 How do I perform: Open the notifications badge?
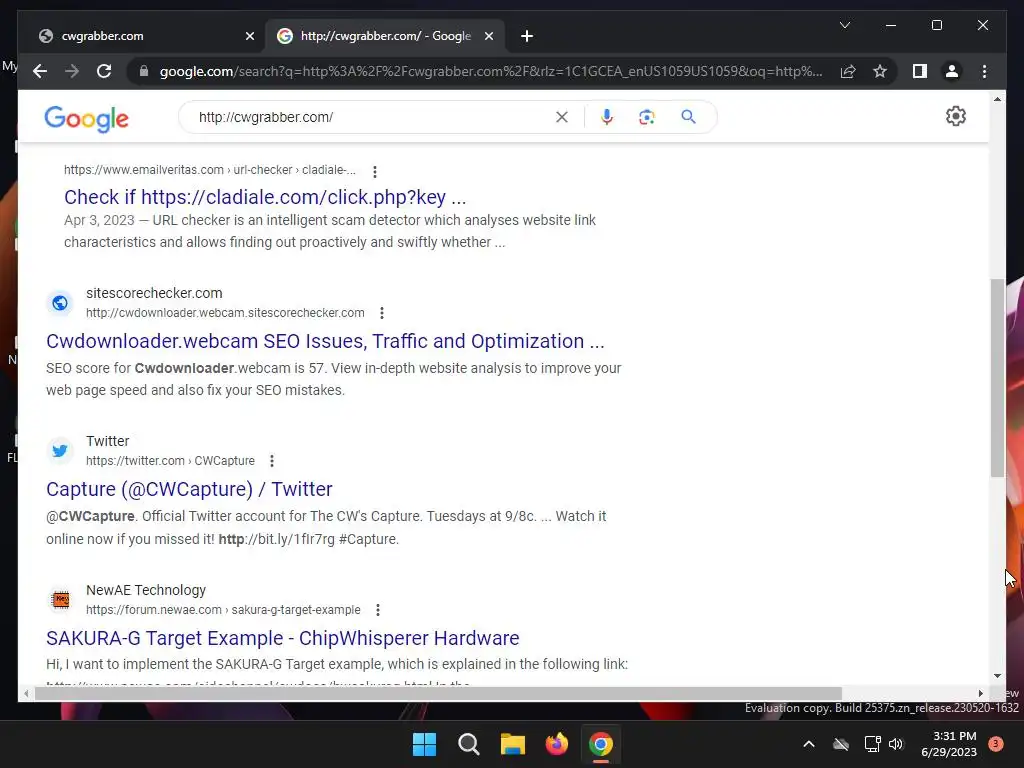(996, 744)
